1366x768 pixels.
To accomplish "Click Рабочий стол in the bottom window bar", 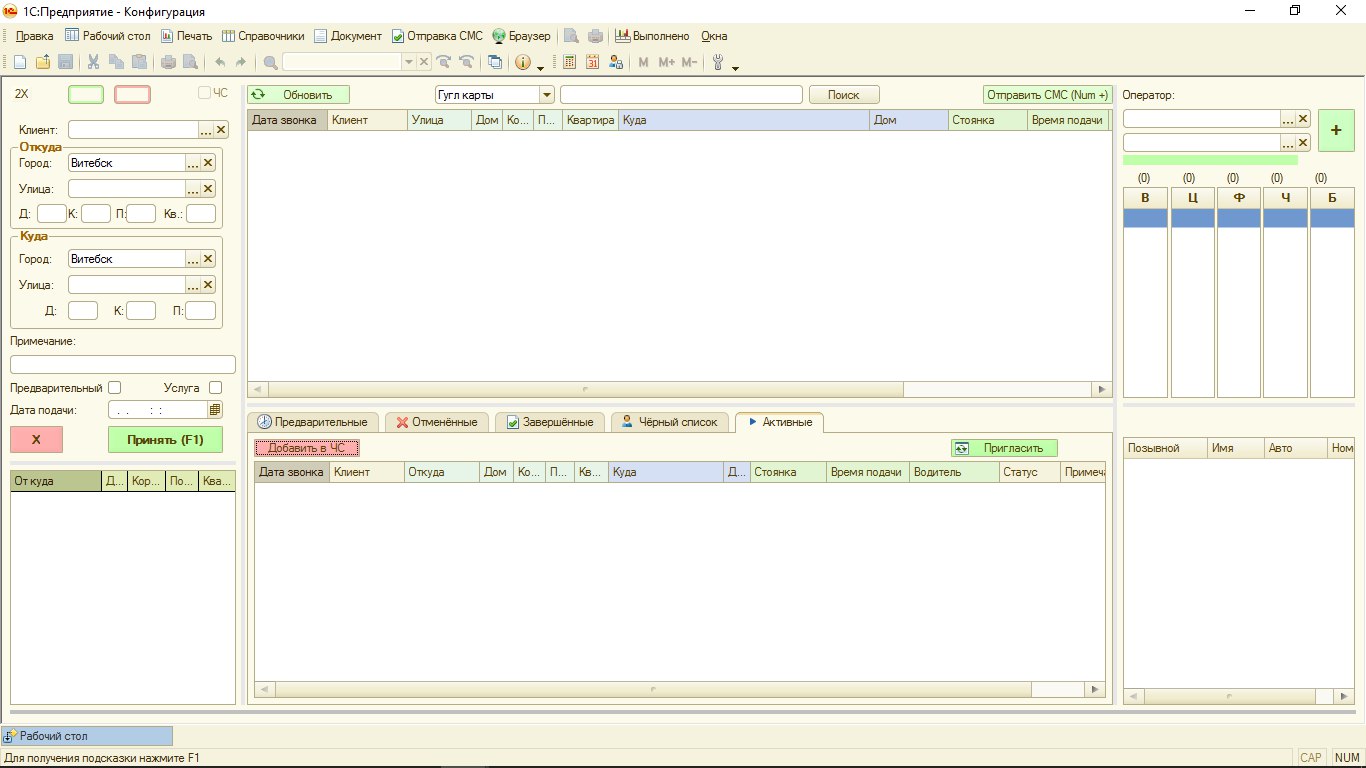I will click(x=87, y=736).
